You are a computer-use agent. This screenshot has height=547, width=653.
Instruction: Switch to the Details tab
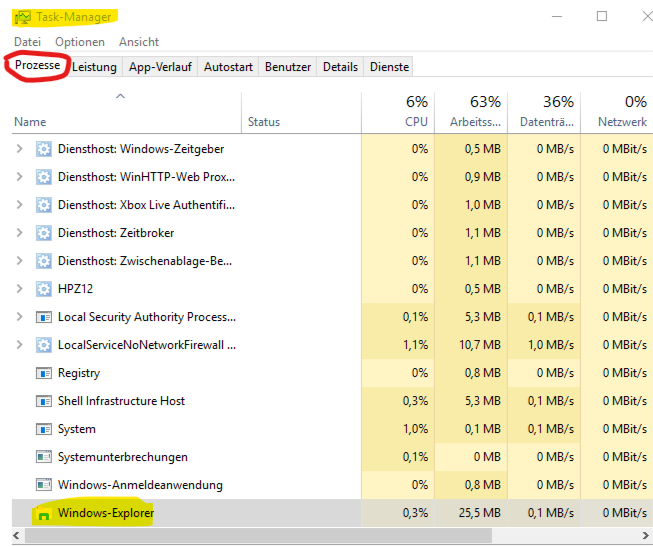point(340,67)
